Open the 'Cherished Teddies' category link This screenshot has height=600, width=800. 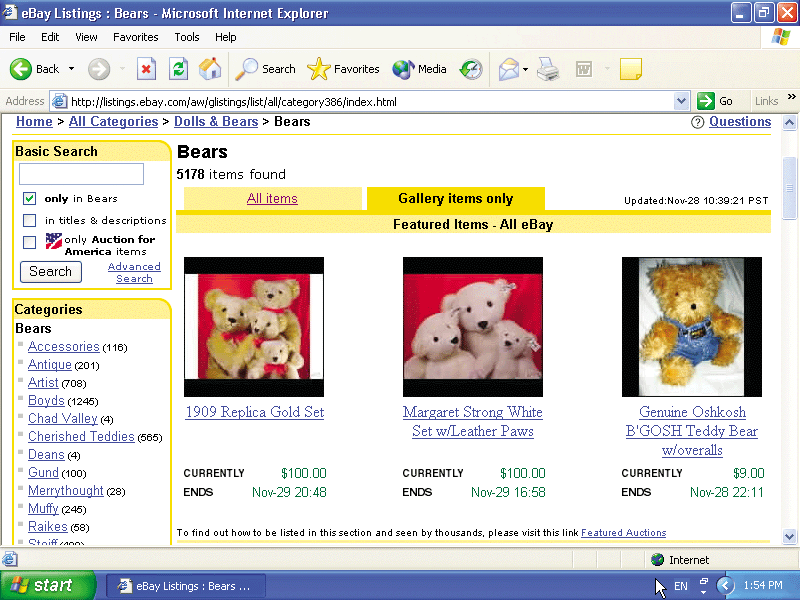pos(81,437)
